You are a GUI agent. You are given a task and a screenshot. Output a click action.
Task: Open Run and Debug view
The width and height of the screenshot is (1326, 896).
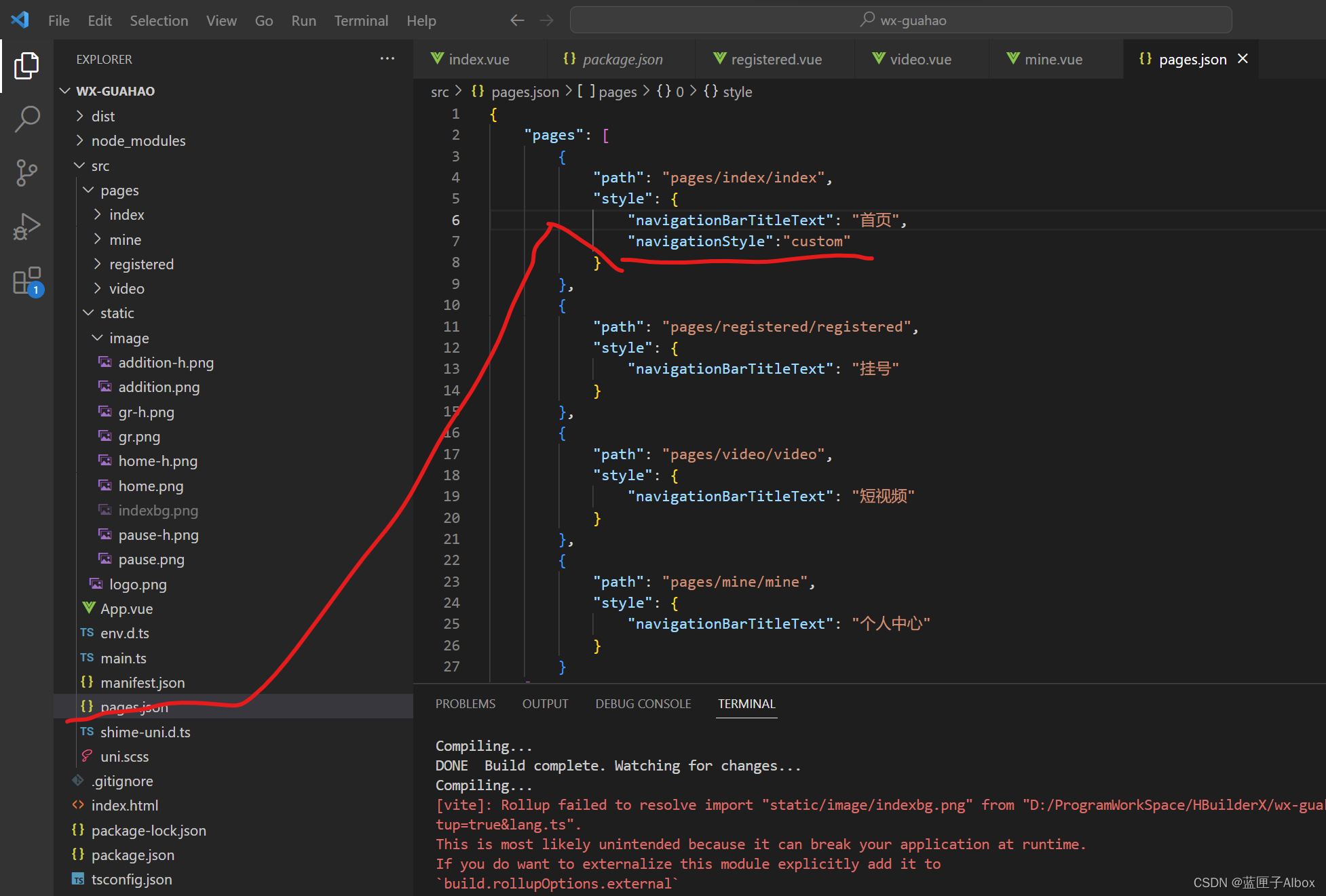point(26,227)
